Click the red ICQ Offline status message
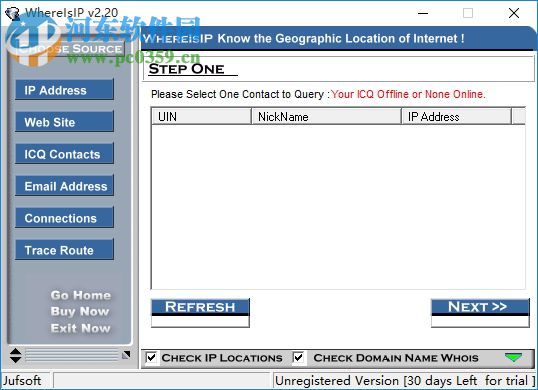 coord(408,94)
